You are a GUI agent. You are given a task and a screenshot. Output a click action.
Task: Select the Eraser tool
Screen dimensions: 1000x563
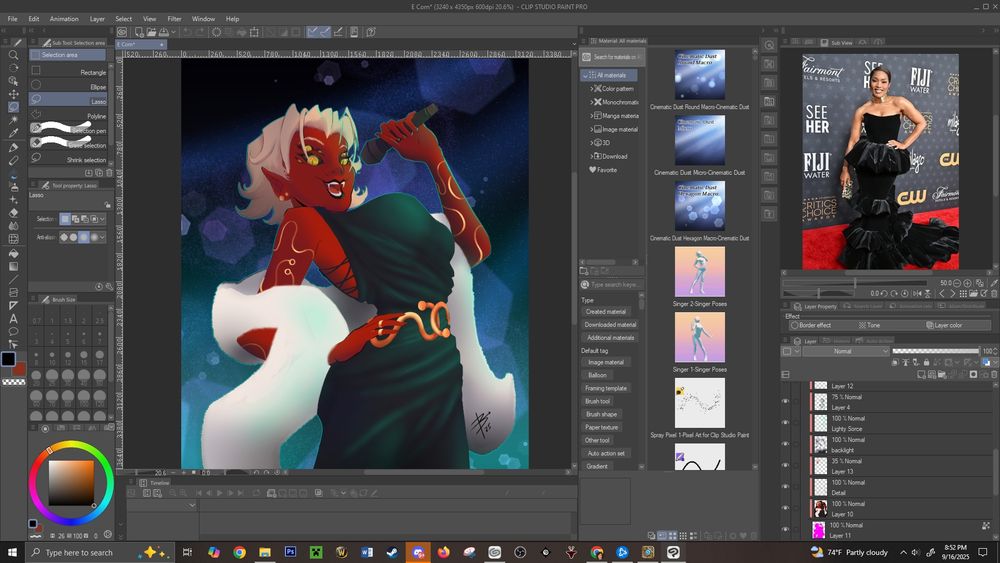[13, 212]
